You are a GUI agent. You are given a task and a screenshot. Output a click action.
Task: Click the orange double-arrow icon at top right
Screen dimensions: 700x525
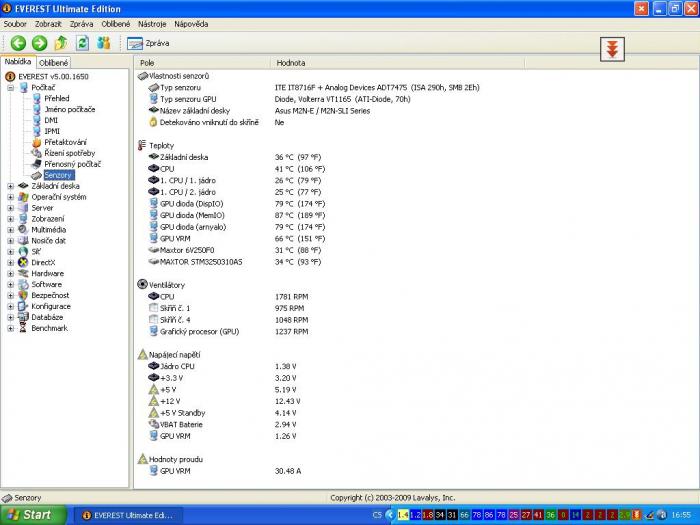coord(612,49)
